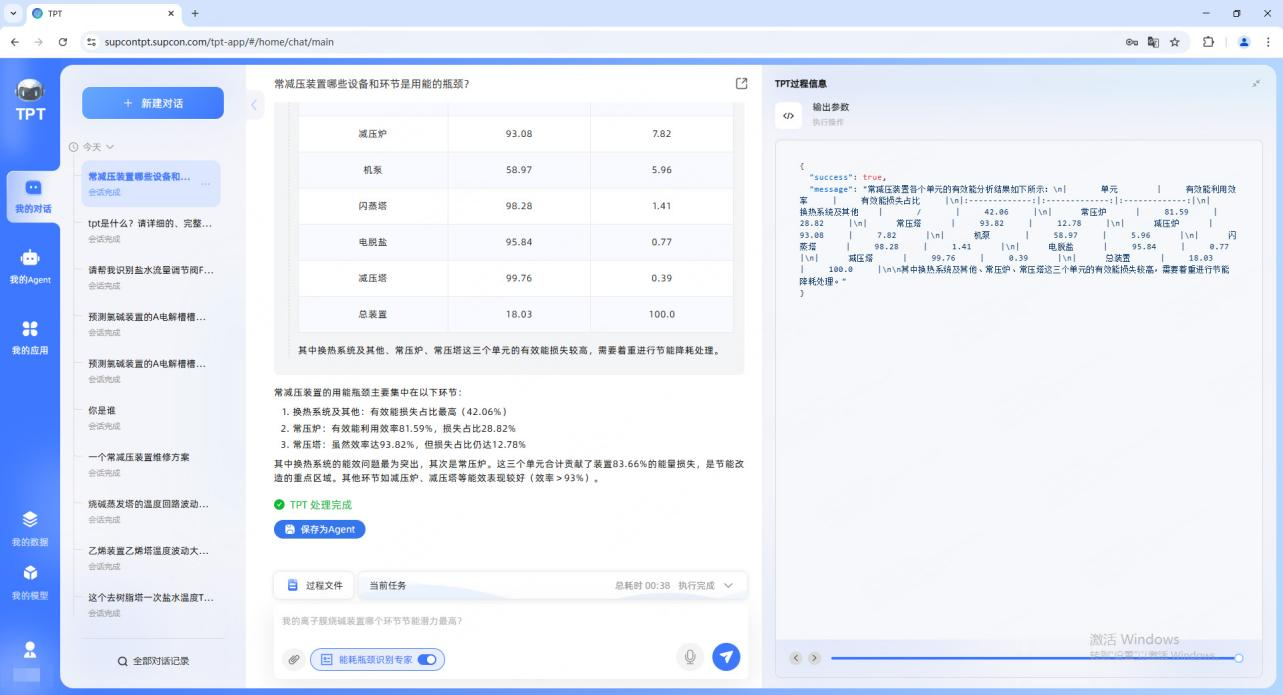1283x695 pixels.
Task: Click the 输出参数 step heading
Action: click(830, 107)
